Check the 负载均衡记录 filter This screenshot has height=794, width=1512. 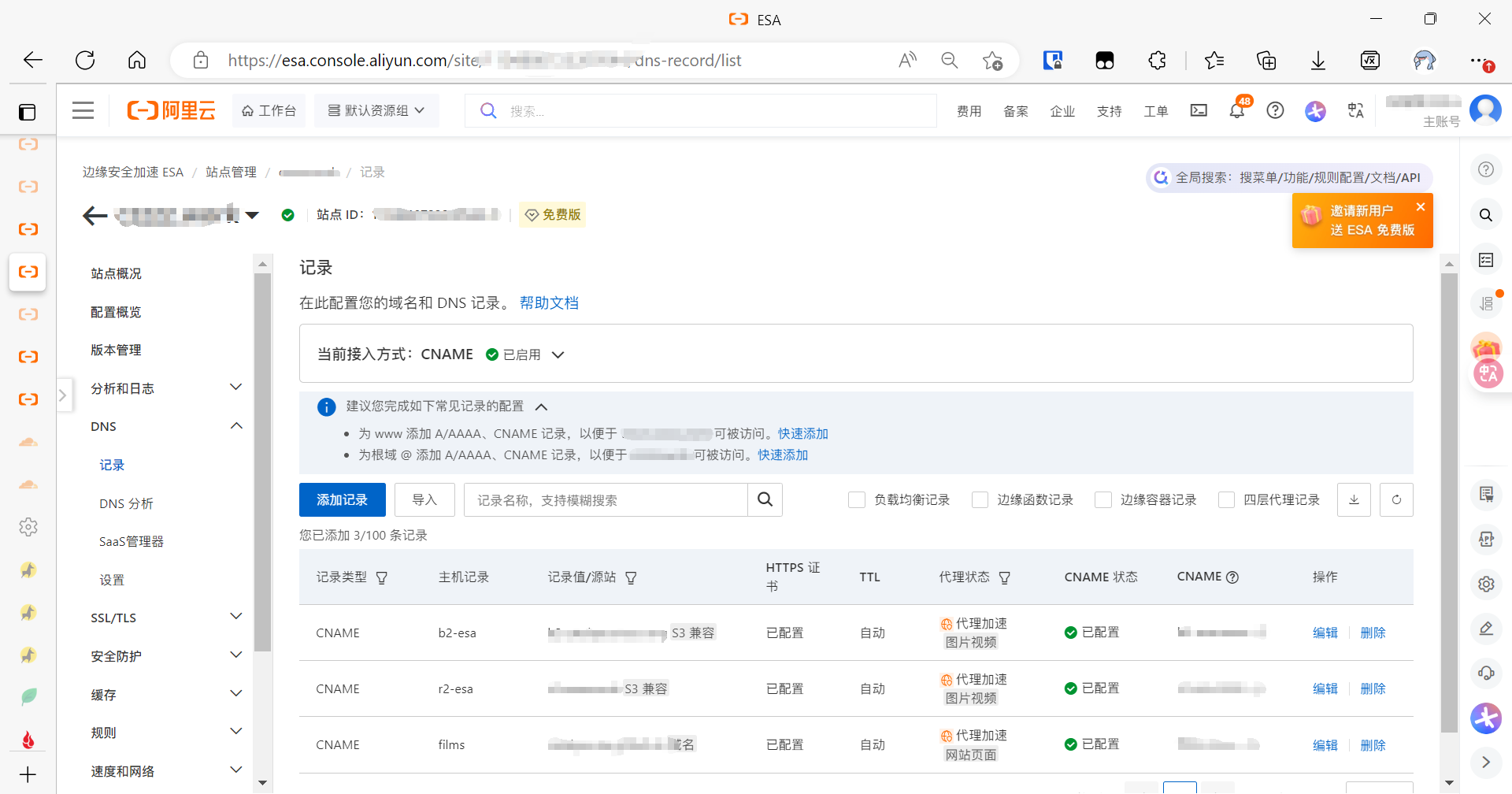pos(857,499)
